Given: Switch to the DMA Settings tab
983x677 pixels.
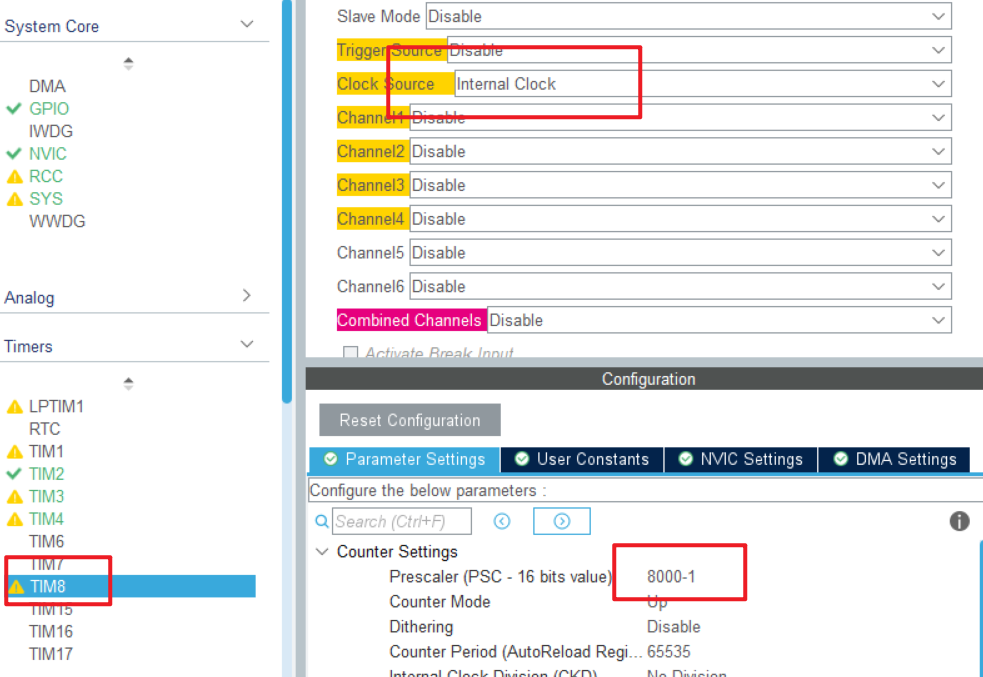Looking at the screenshot, I should tap(894, 459).
